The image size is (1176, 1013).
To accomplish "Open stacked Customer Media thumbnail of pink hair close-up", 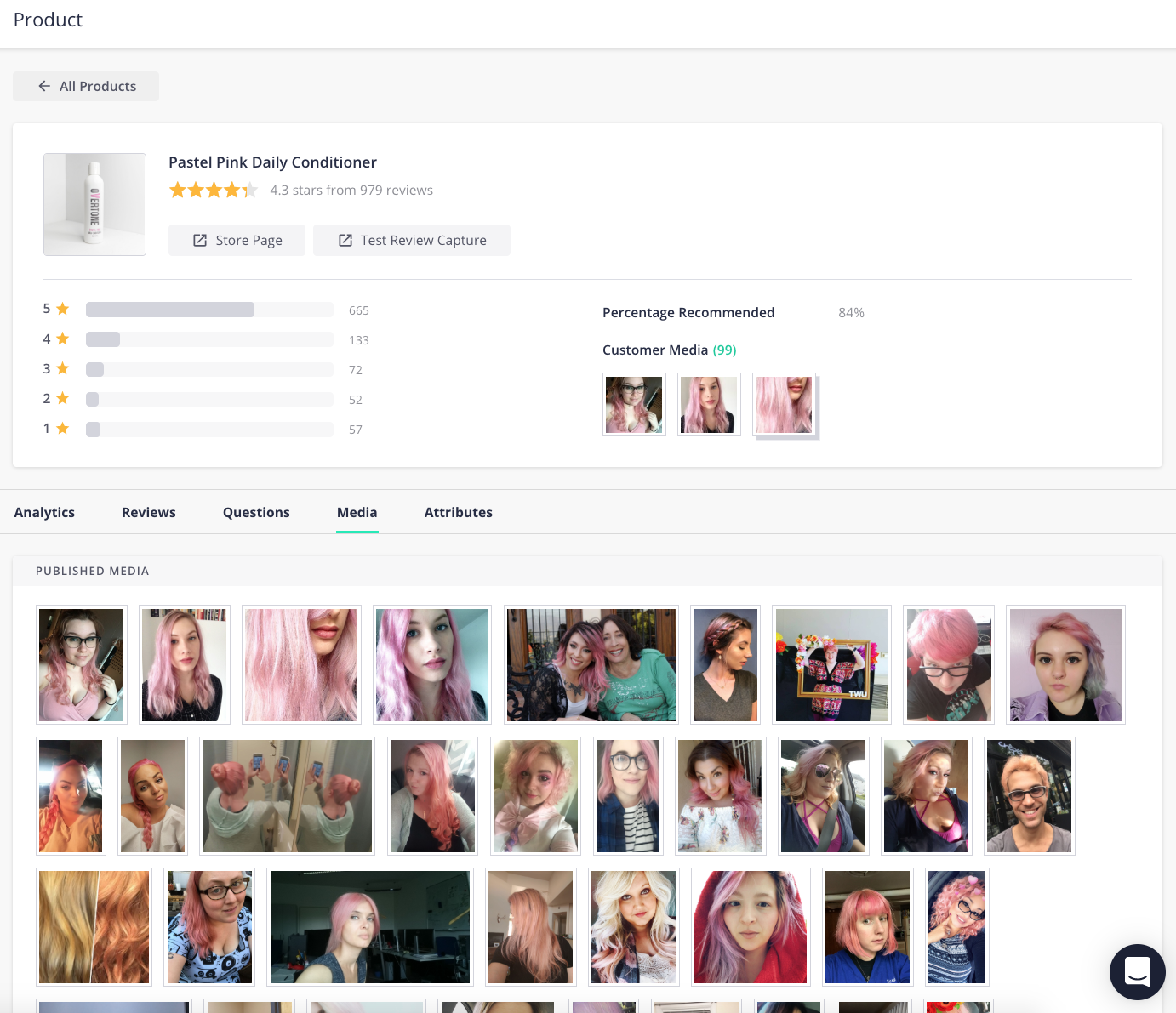I will (785, 405).
